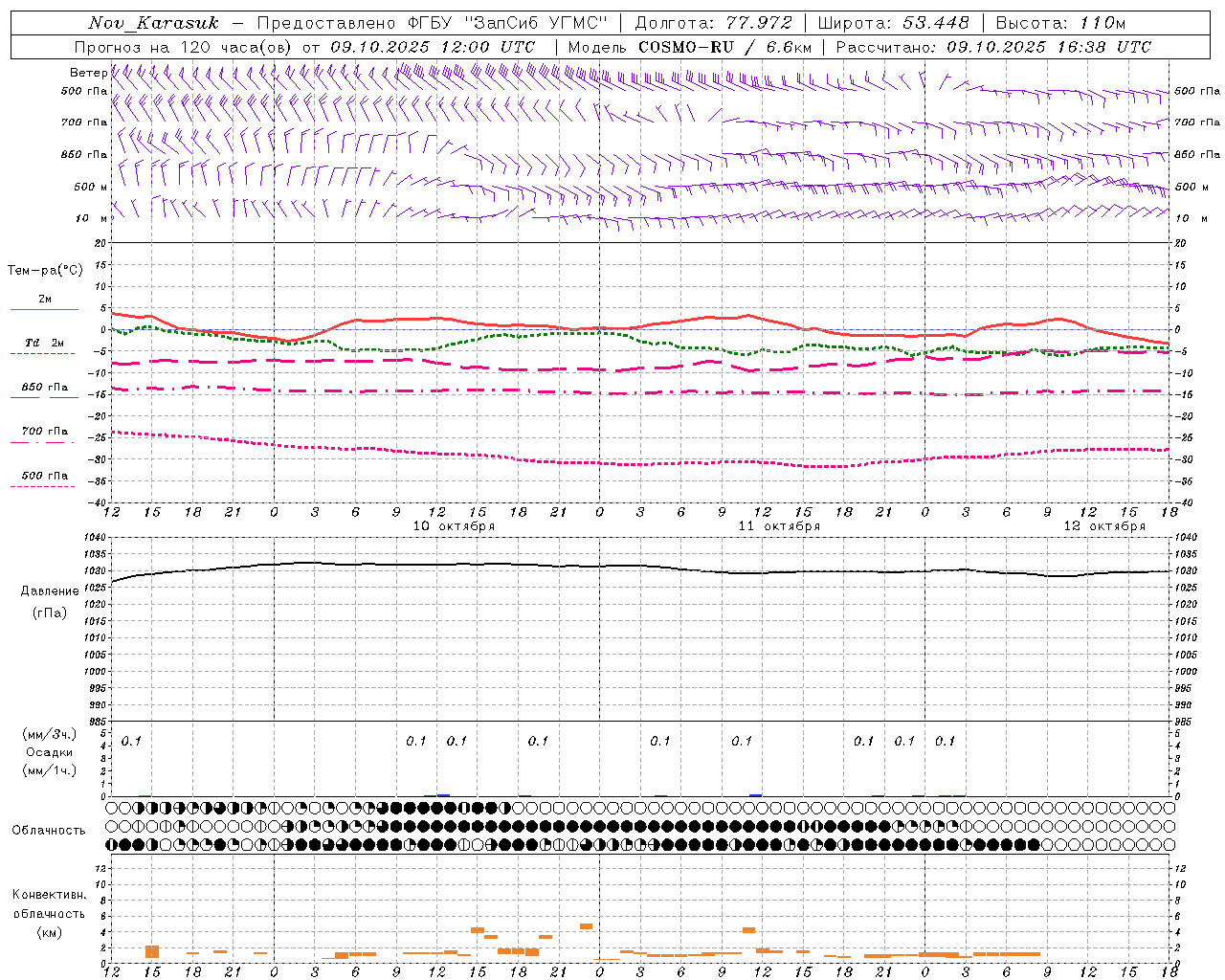1225x980 pixels.
Task: Click the station name Nov_Karasuk
Action: pyautogui.click(x=154, y=23)
